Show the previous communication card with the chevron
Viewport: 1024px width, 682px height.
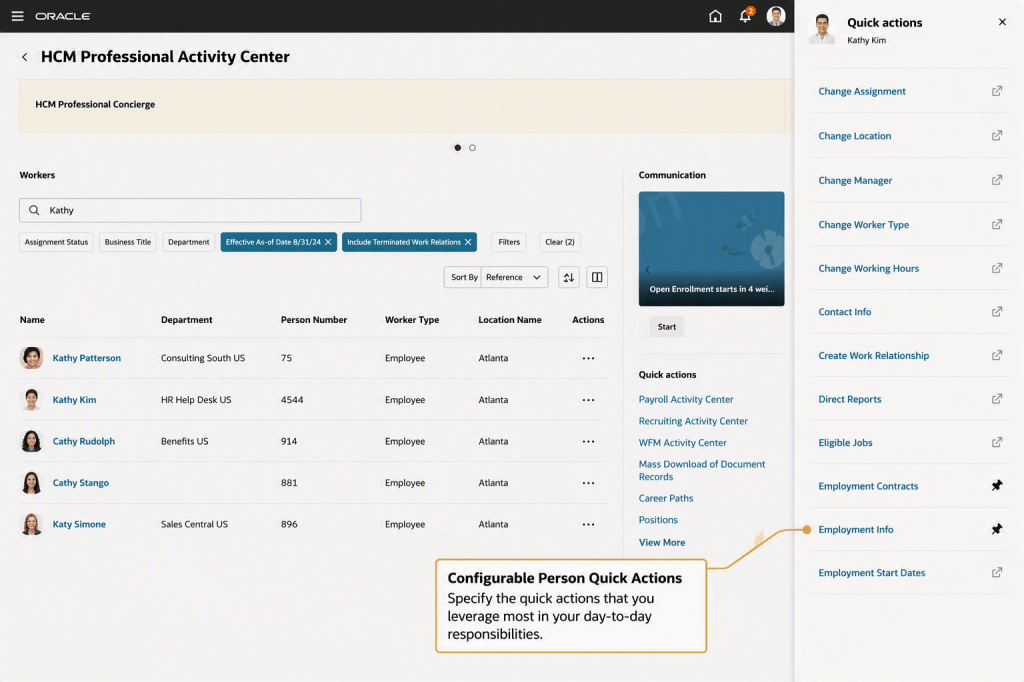(x=648, y=270)
